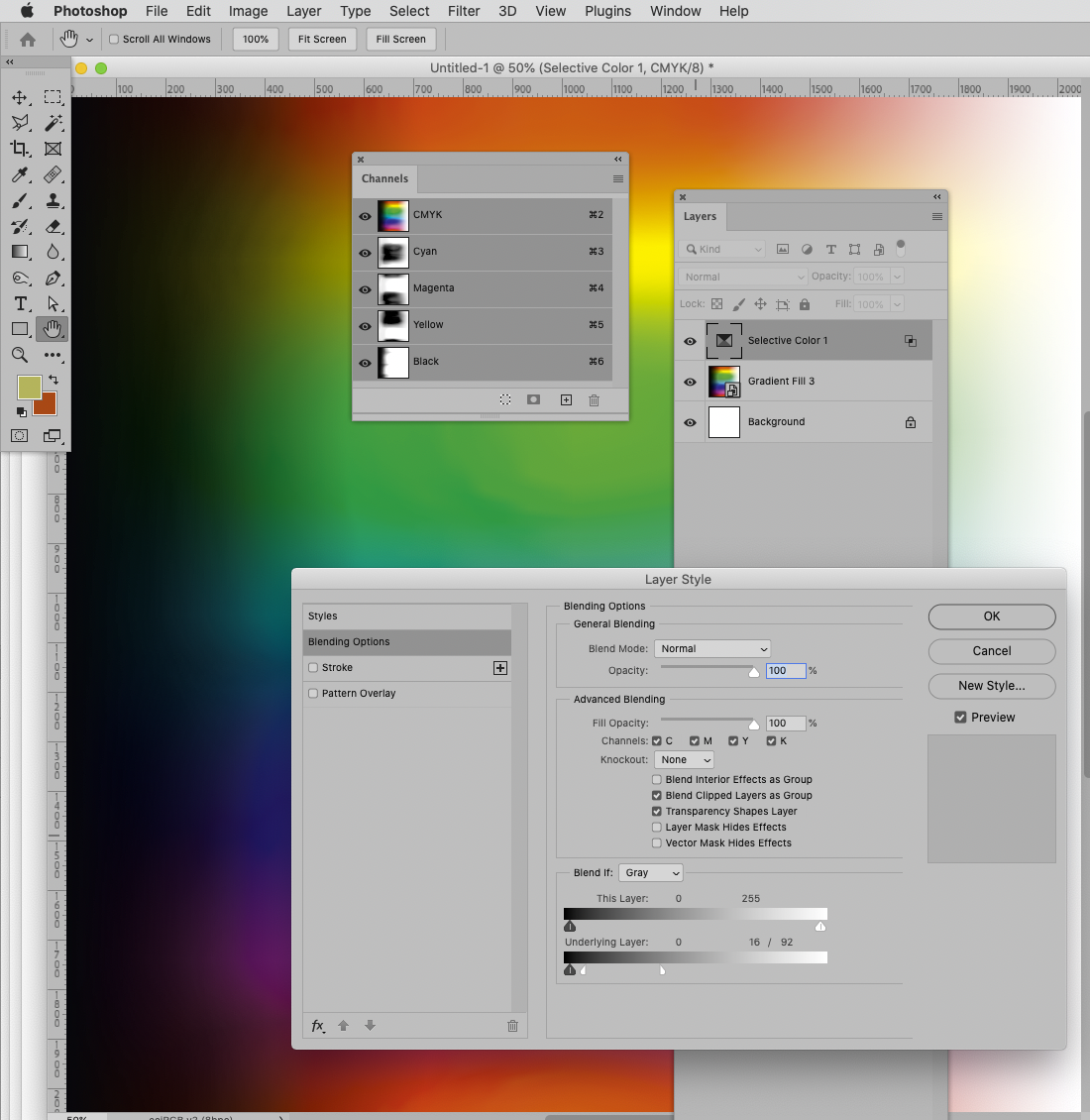Select the Lasso tool
This screenshot has height=1120, width=1090.
pyautogui.click(x=22, y=123)
